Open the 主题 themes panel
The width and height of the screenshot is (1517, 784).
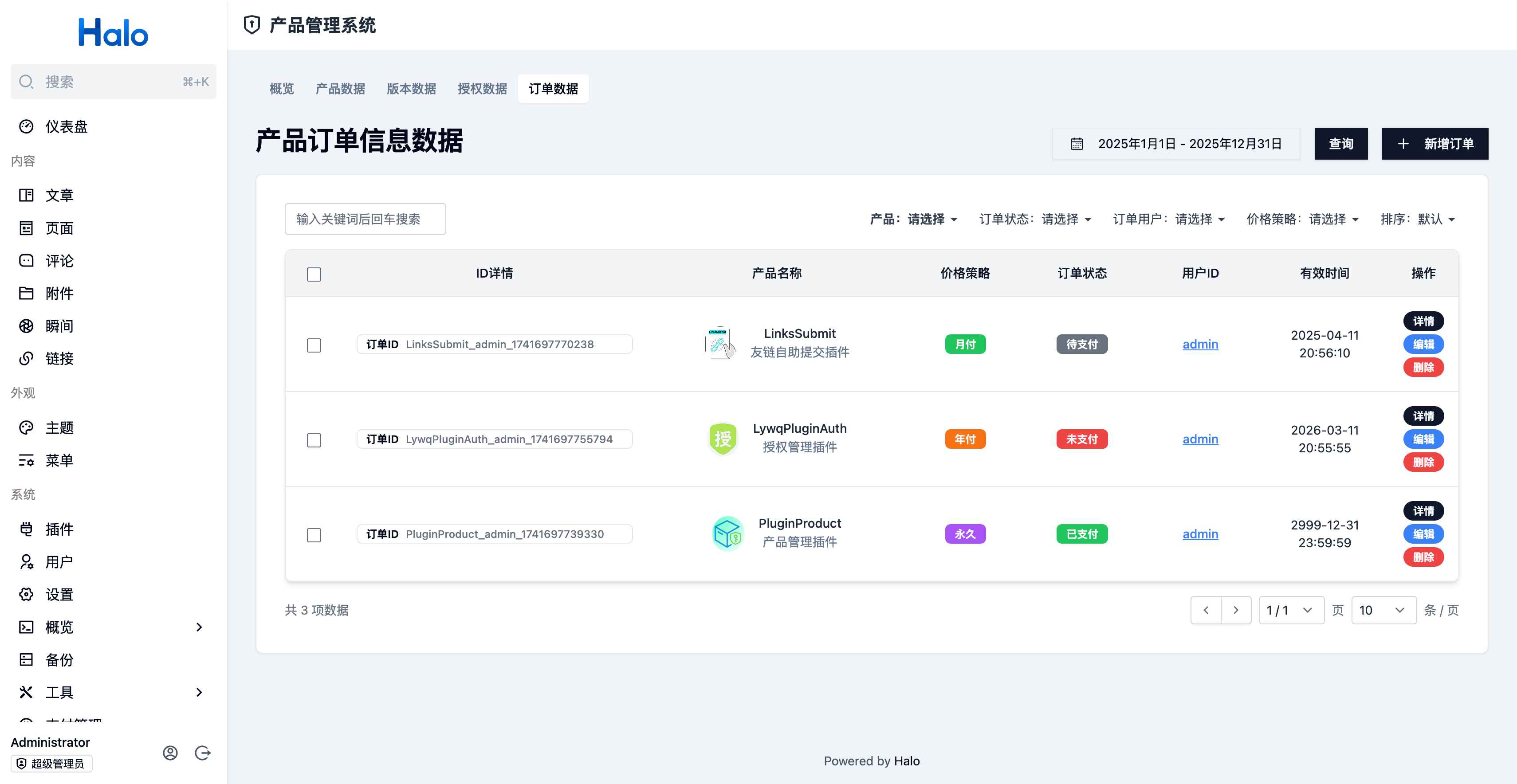pos(59,428)
